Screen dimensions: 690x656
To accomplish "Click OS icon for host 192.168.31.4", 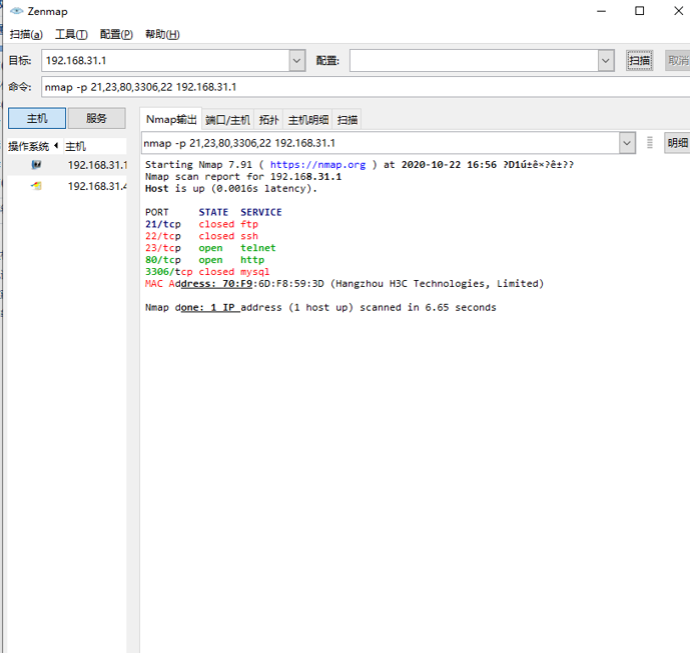I will [36, 186].
